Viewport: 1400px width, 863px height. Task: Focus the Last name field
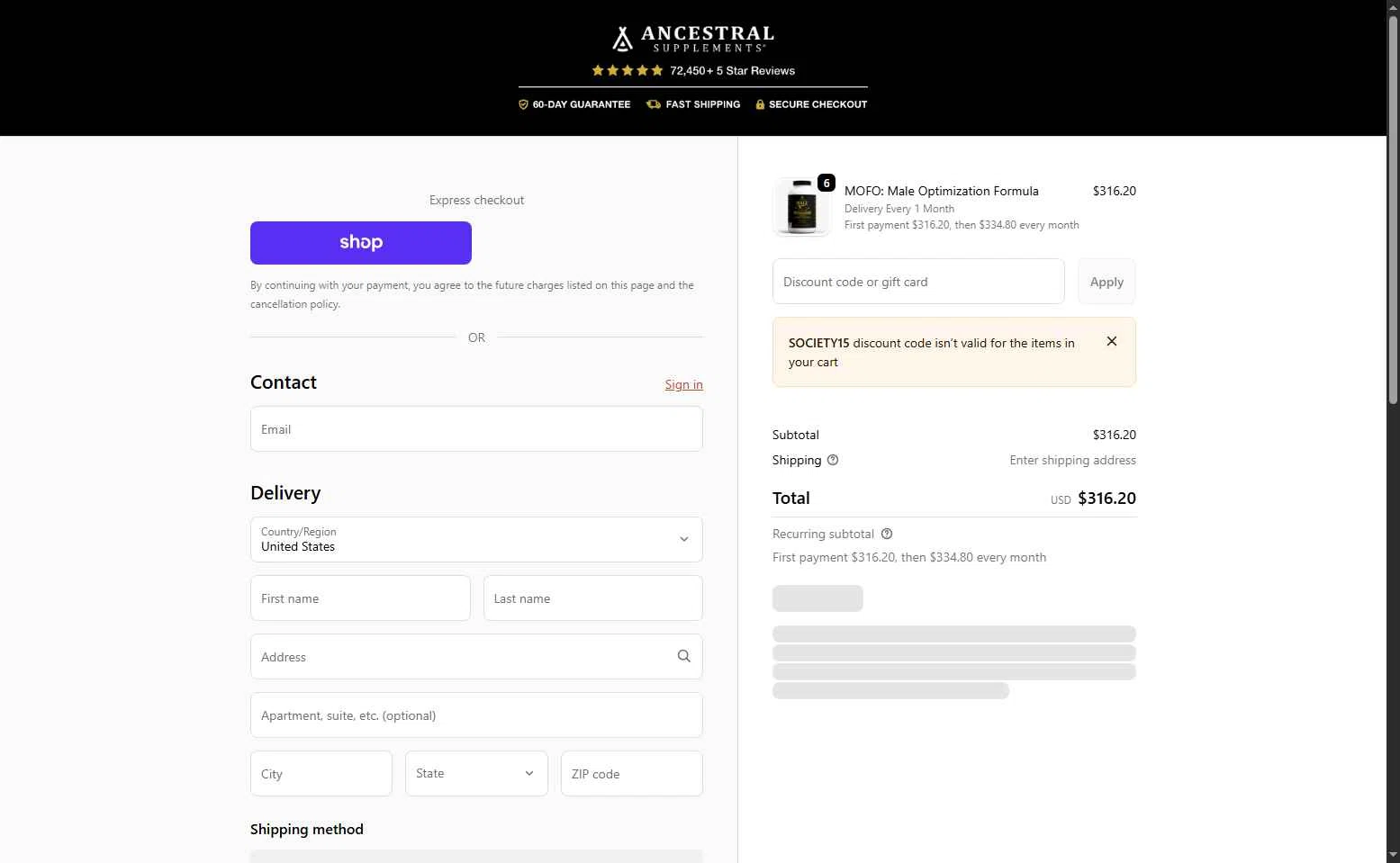(593, 598)
